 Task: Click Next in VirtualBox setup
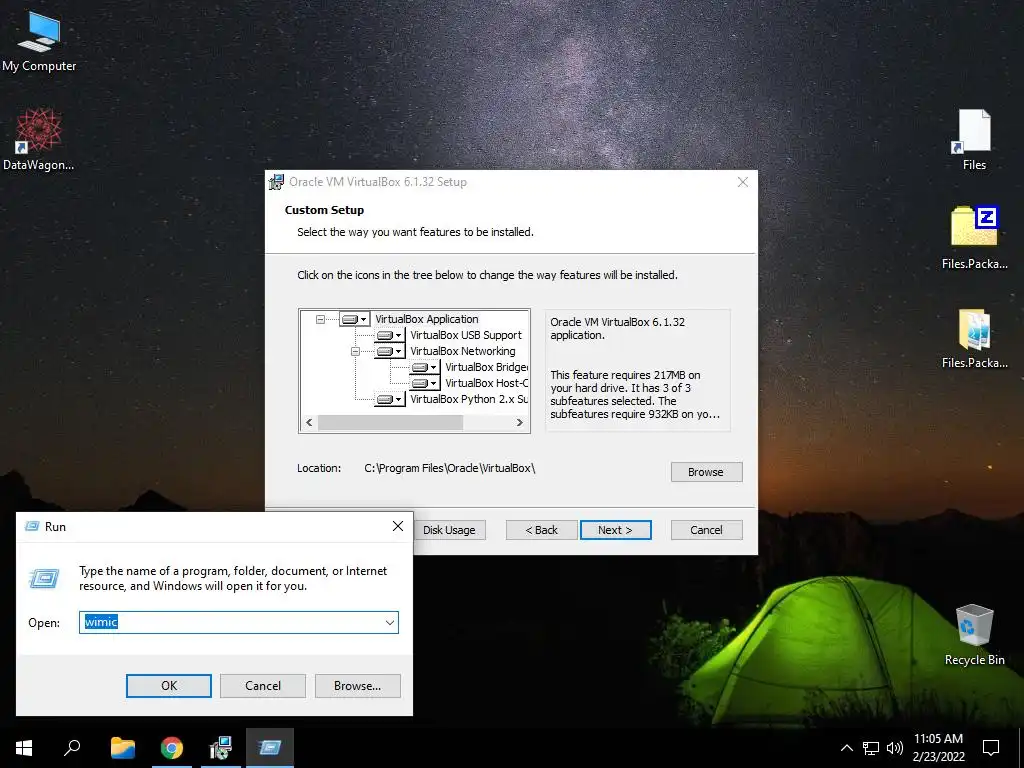tap(615, 530)
